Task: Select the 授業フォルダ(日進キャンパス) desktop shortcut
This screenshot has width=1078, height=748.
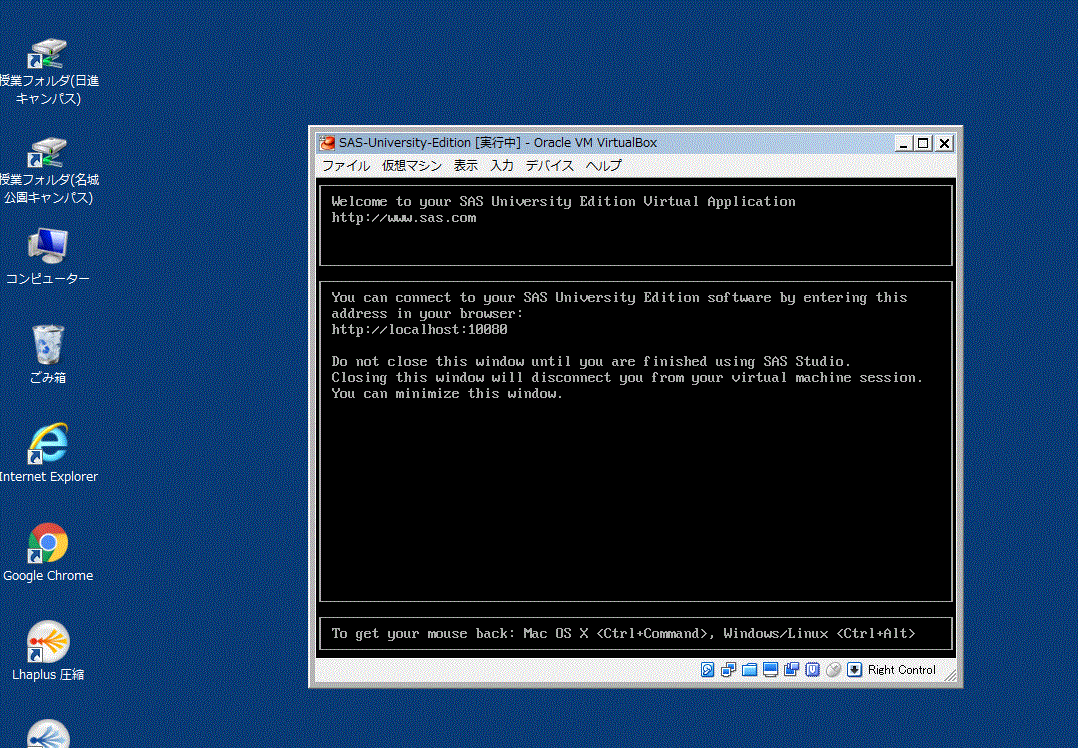Action: (48, 72)
